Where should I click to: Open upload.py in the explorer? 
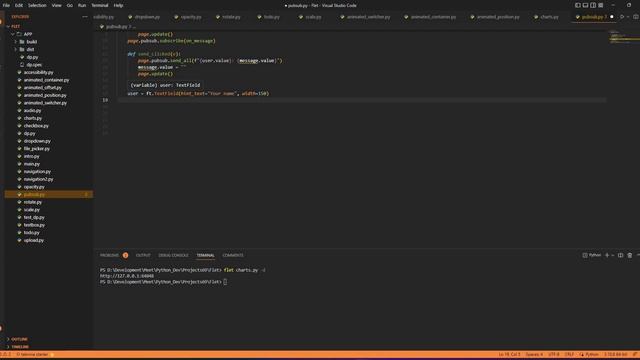click(x=33, y=240)
